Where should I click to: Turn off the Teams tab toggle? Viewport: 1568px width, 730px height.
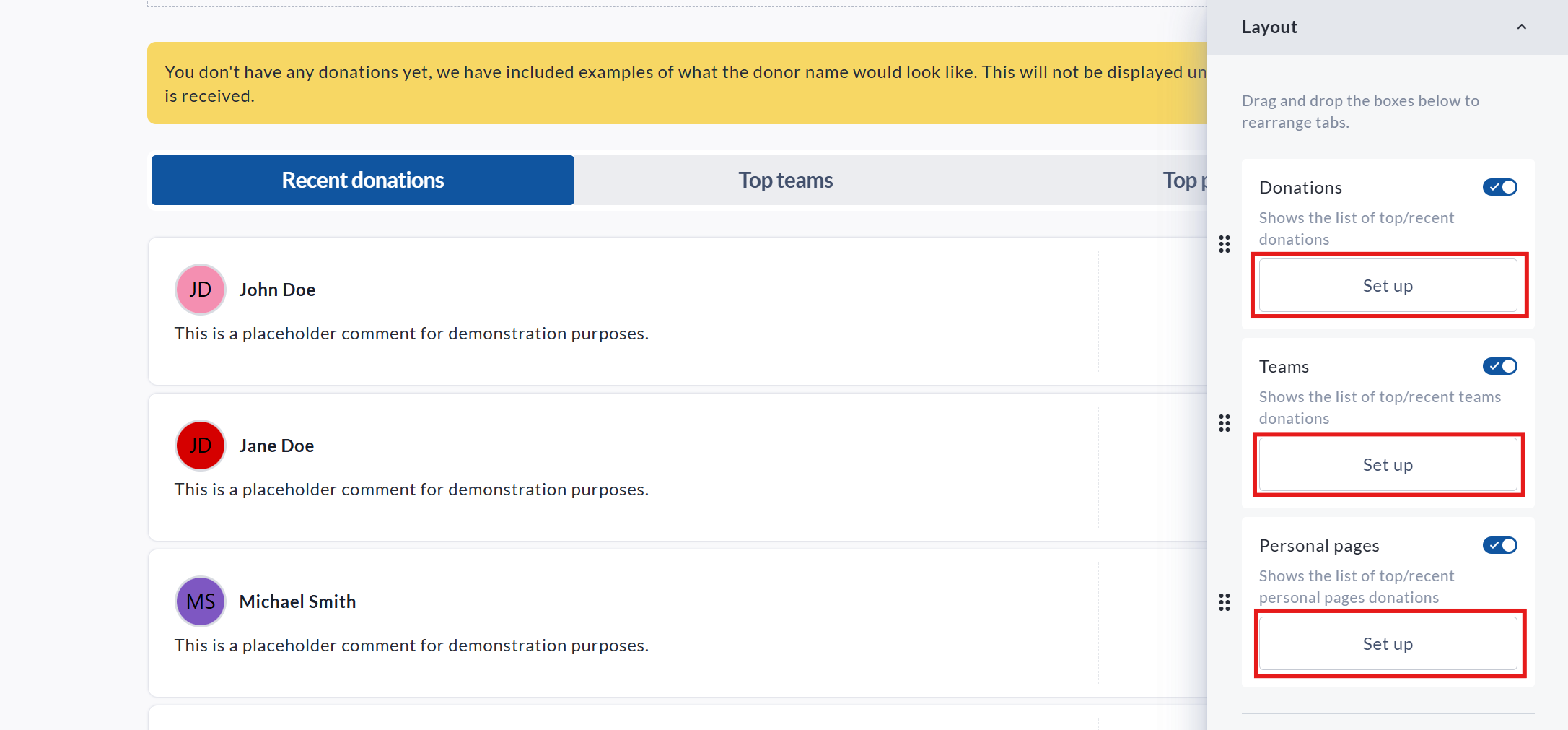pos(1499,367)
